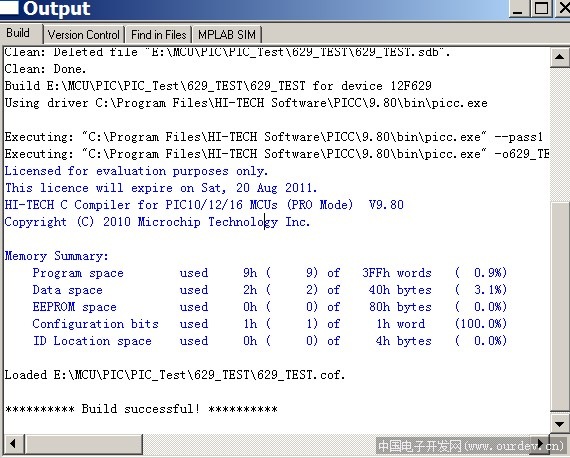Click 'Licensed for evaluation purposes only.' line

136,171
